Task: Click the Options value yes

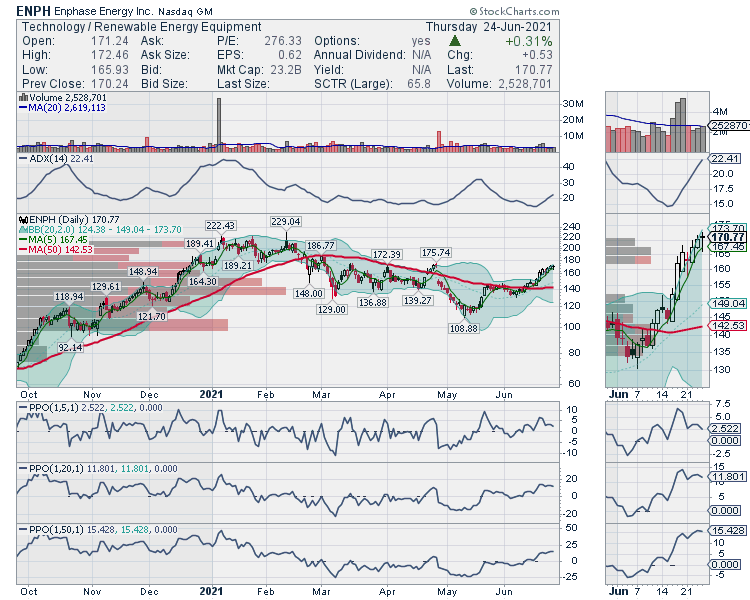Action: (x=421, y=41)
